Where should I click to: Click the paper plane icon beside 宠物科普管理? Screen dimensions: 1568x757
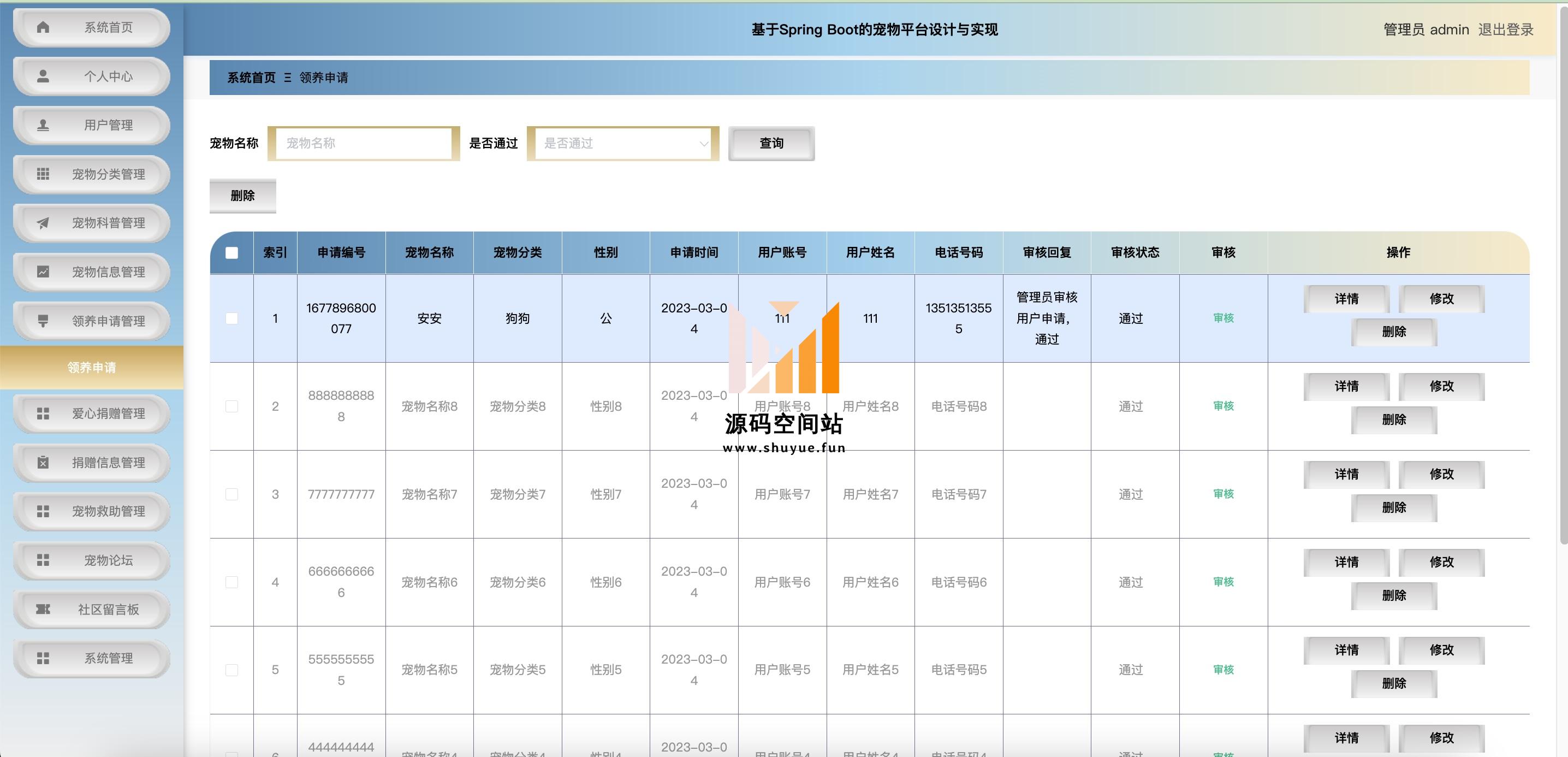43,223
